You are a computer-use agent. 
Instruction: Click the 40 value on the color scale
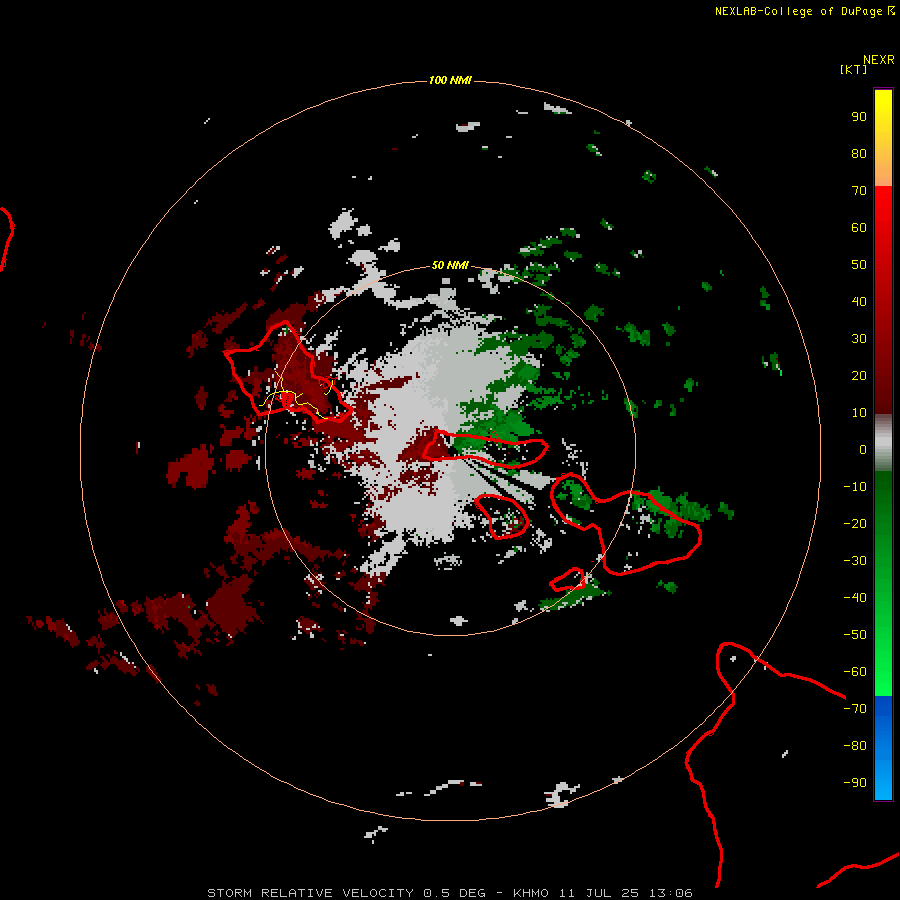coord(859,301)
